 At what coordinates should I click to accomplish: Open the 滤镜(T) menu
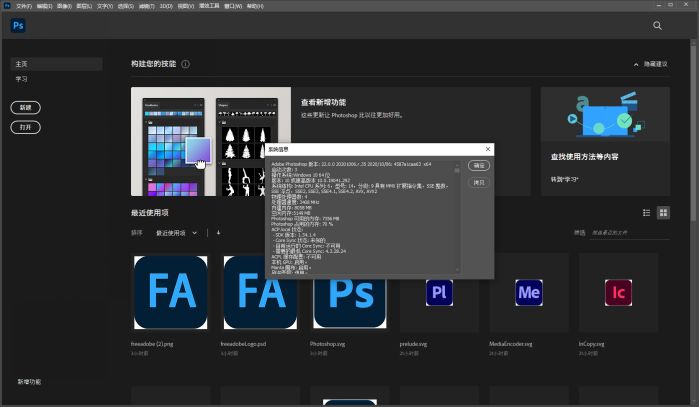point(146,6)
